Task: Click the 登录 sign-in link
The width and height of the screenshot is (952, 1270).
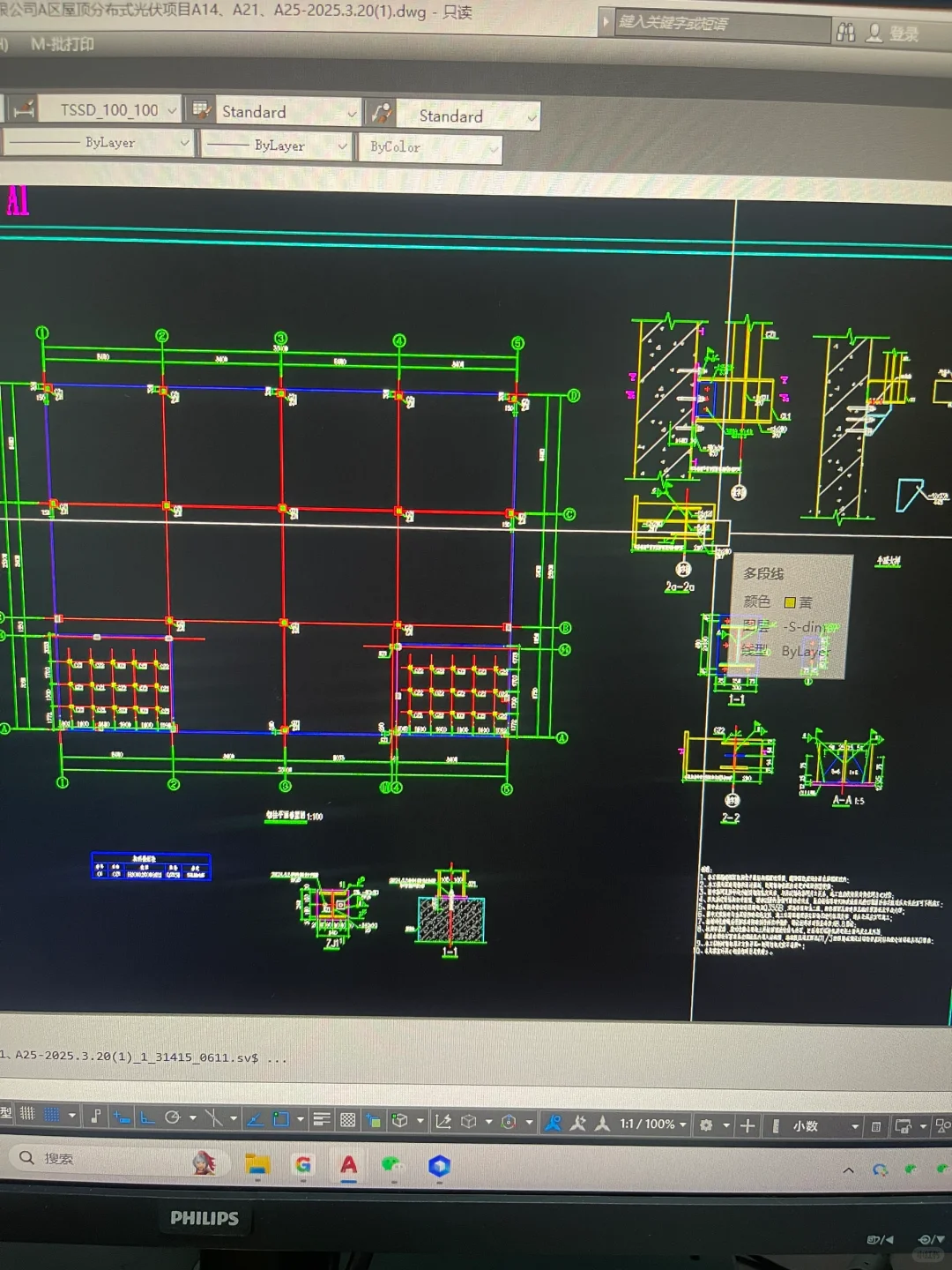Action: coord(904,34)
